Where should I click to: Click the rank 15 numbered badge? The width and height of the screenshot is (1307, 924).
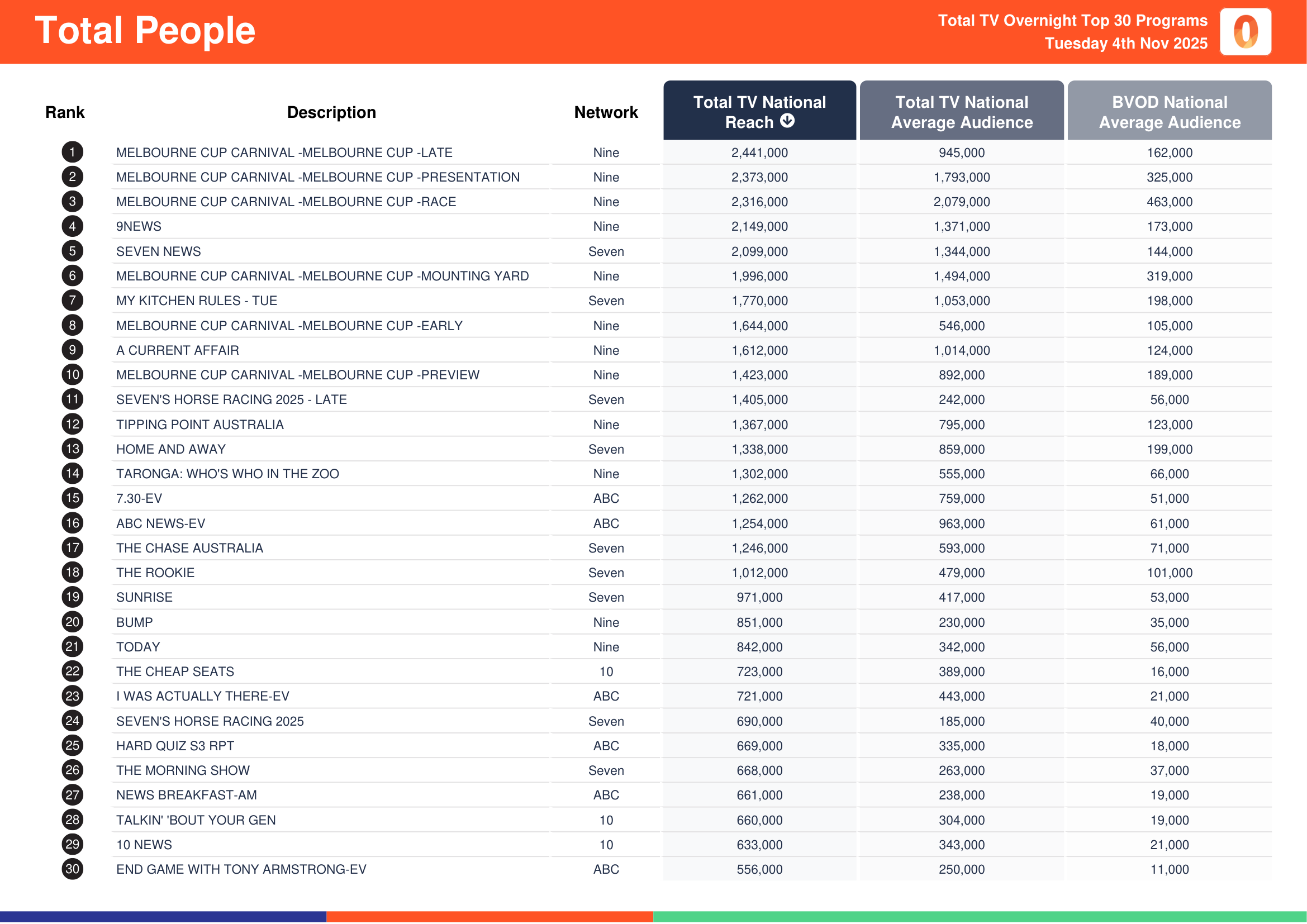click(x=72, y=498)
